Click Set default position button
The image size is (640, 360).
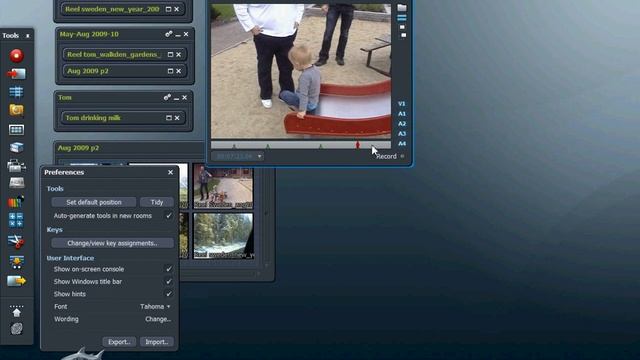(94, 202)
